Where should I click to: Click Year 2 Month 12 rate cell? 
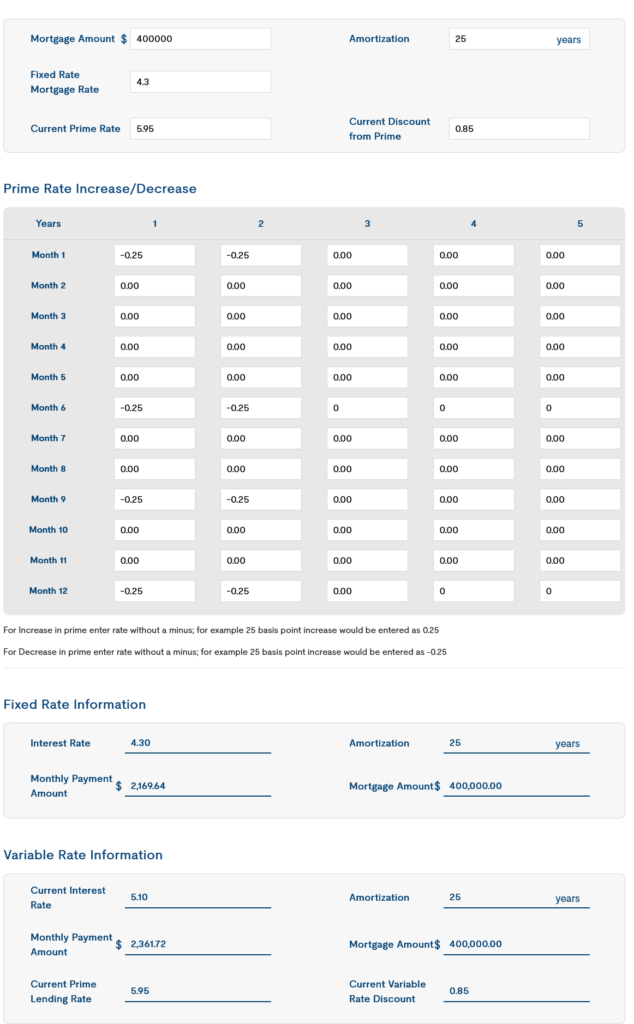point(261,591)
